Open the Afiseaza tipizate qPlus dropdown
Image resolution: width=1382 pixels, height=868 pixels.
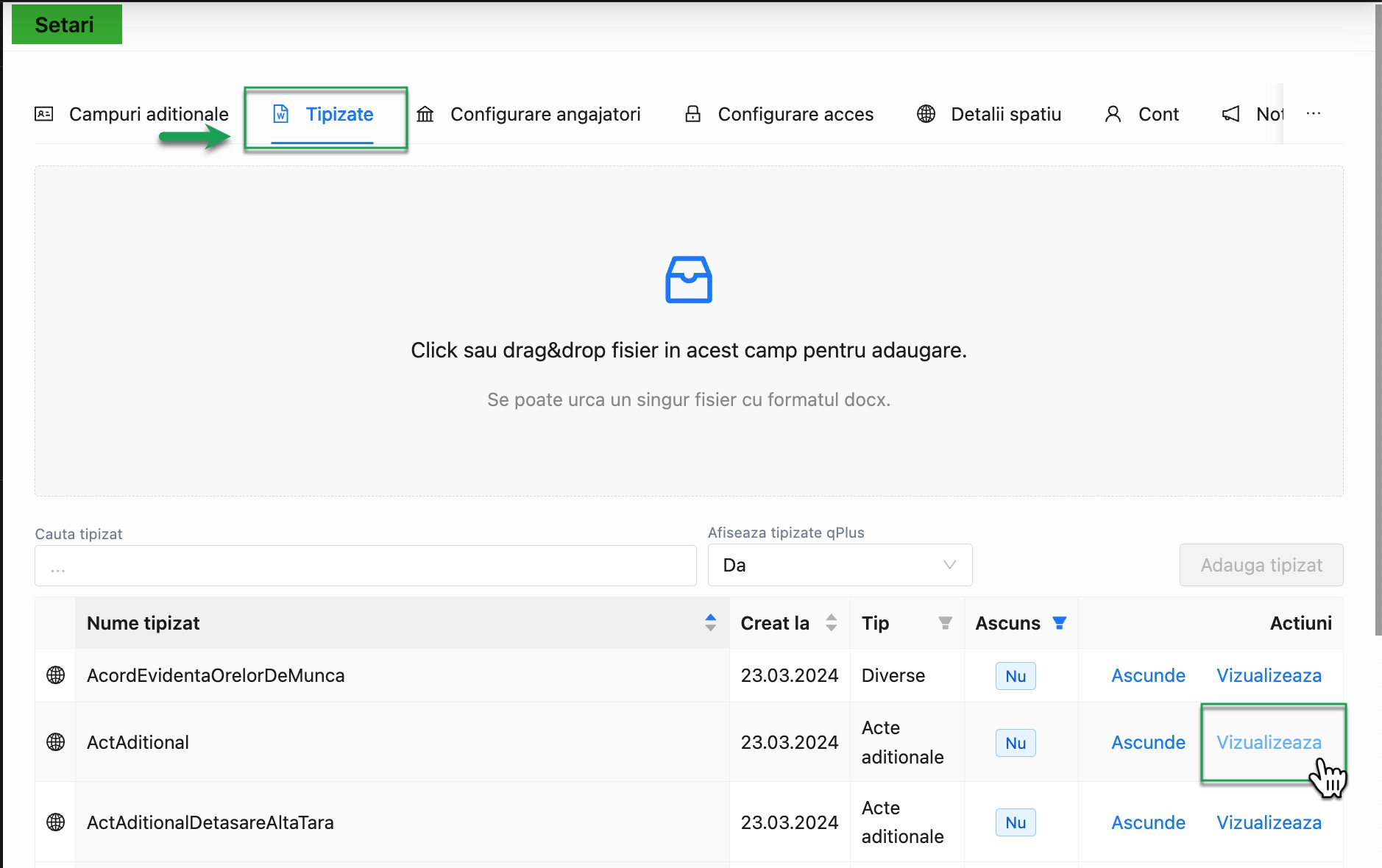pyautogui.click(x=840, y=565)
